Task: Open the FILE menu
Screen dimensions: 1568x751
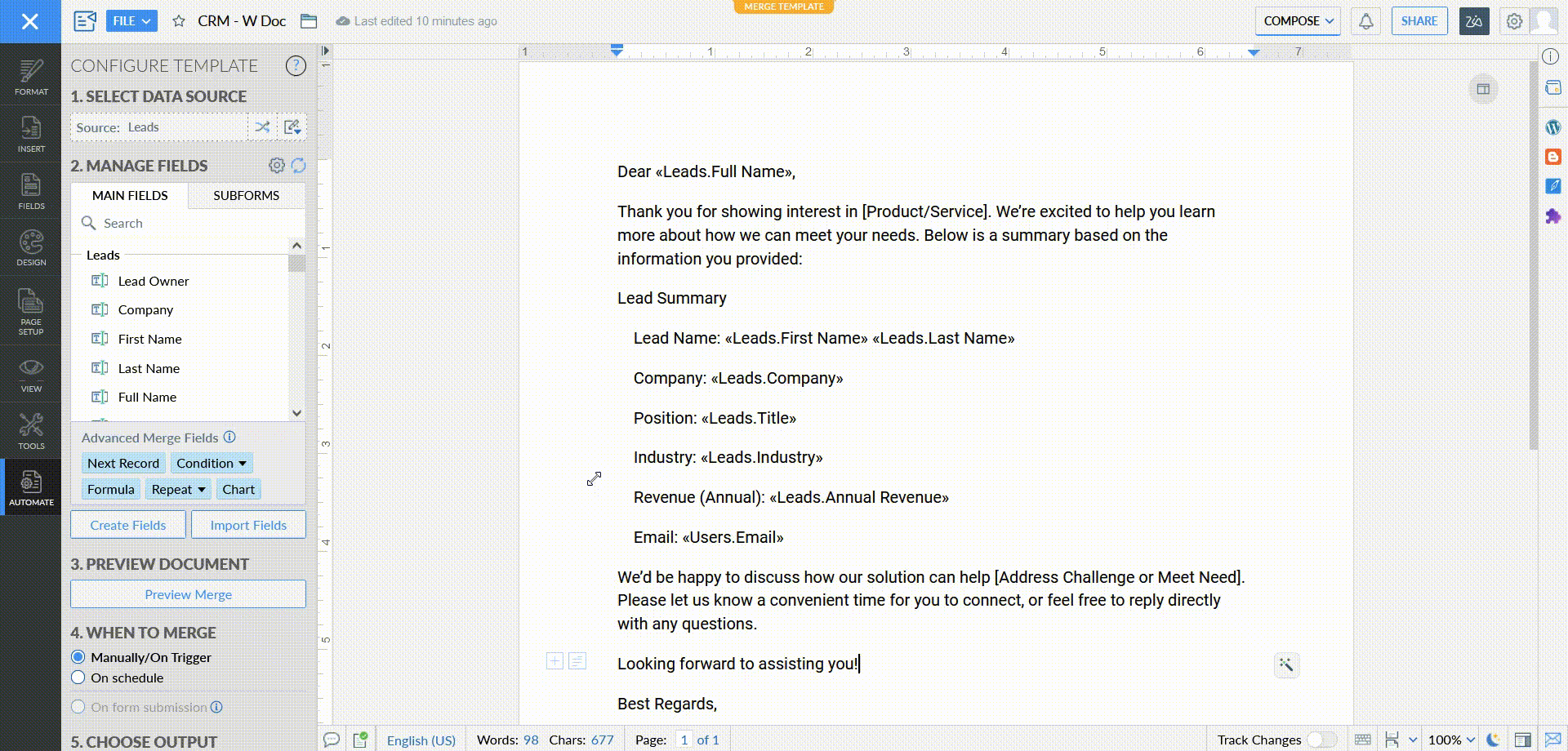Action: coord(131,21)
